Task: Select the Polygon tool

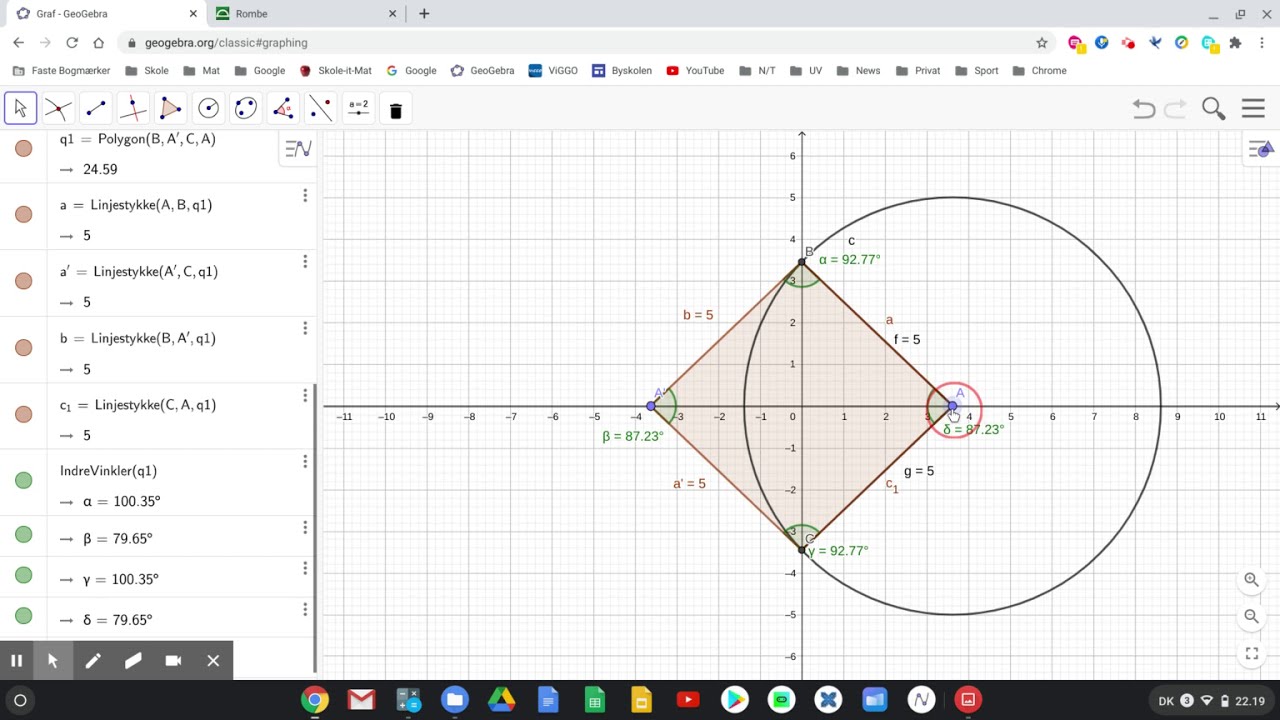Action: (171, 109)
